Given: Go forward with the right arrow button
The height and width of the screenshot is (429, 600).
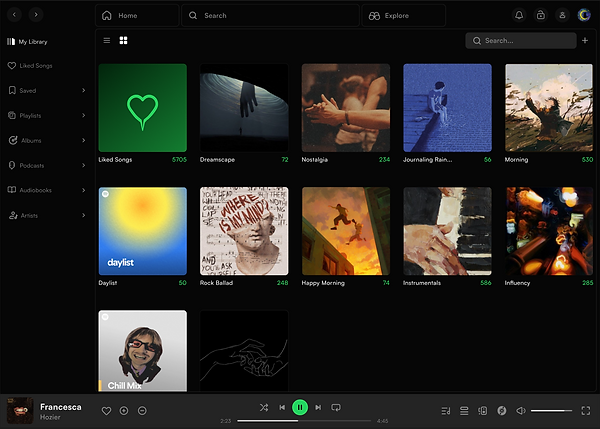Looking at the screenshot, I should (x=36, y=15).
